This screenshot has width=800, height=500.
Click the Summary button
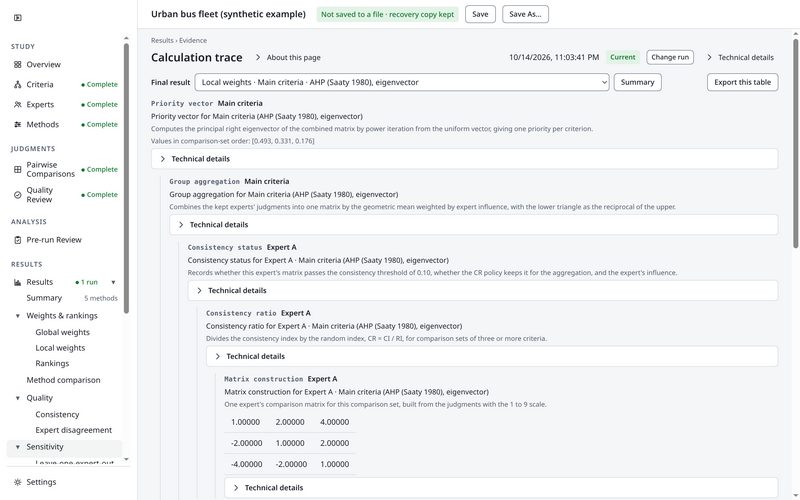point(637,82)
